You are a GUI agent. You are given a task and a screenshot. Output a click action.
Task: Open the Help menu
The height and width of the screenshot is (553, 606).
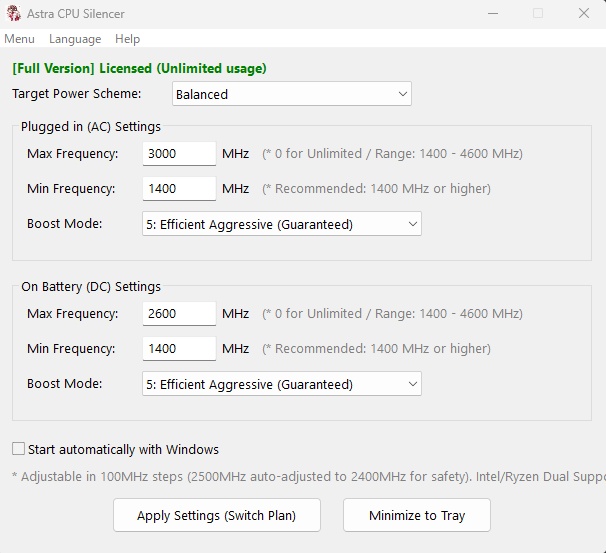click(128, 39)
